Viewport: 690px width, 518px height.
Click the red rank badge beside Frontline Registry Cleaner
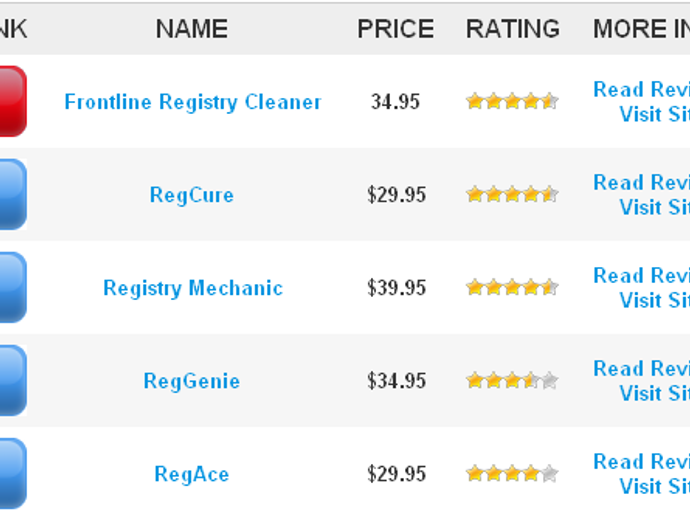(x=11, y=101)
